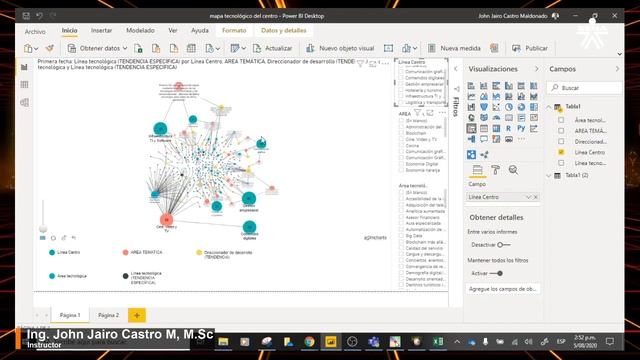
Task: Collapse the Campos pane chevron
Action: pyautogui.click(x=617, y=69)
